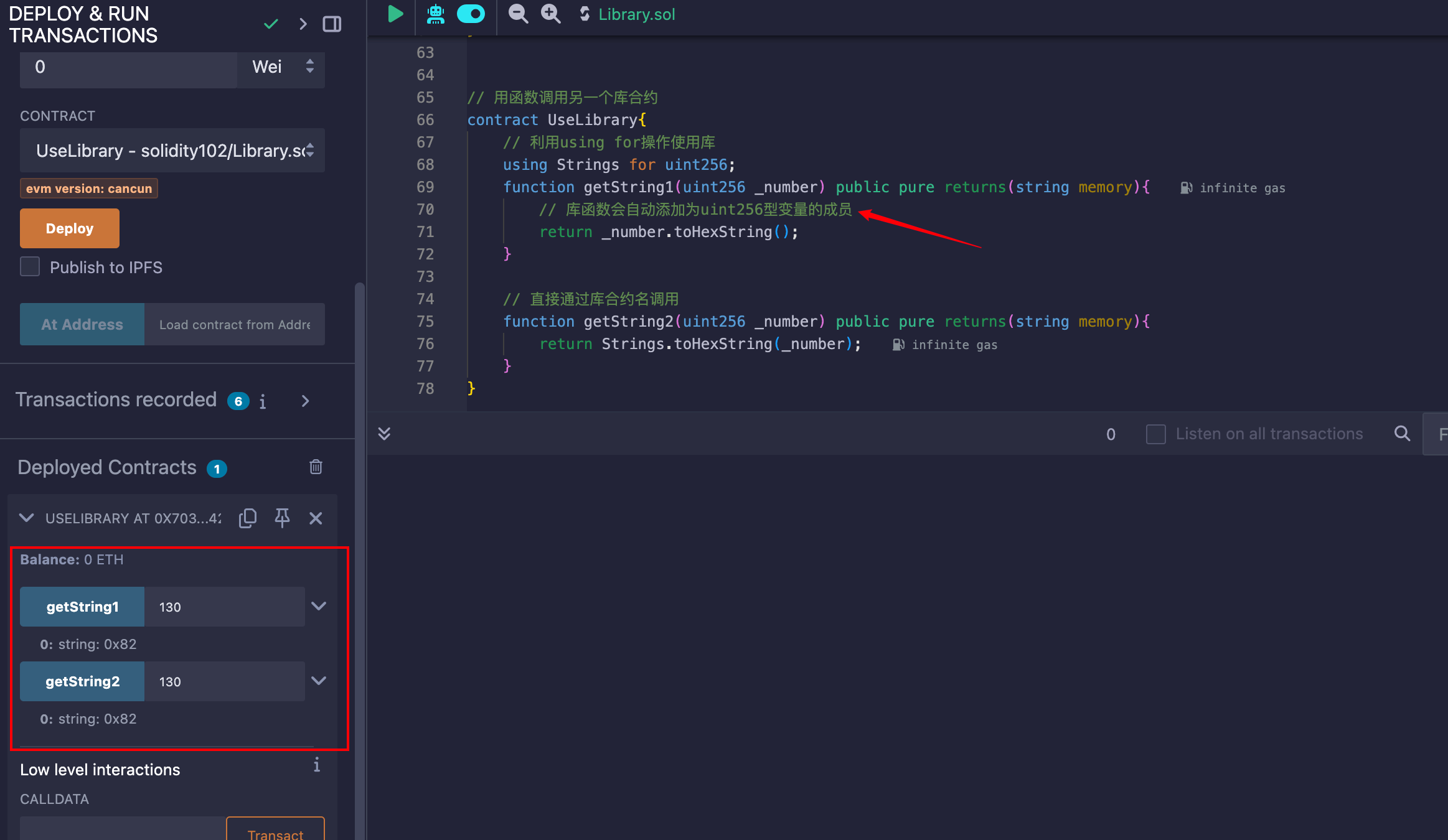Click 'return Strings.toHexString(_number);' line

(700, 343)
